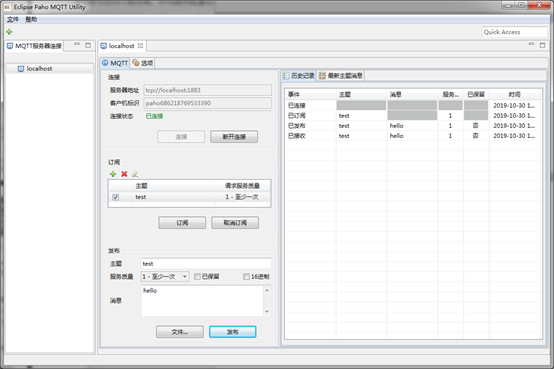Click the message area scroll down arrow

click(x=267, y=311)
